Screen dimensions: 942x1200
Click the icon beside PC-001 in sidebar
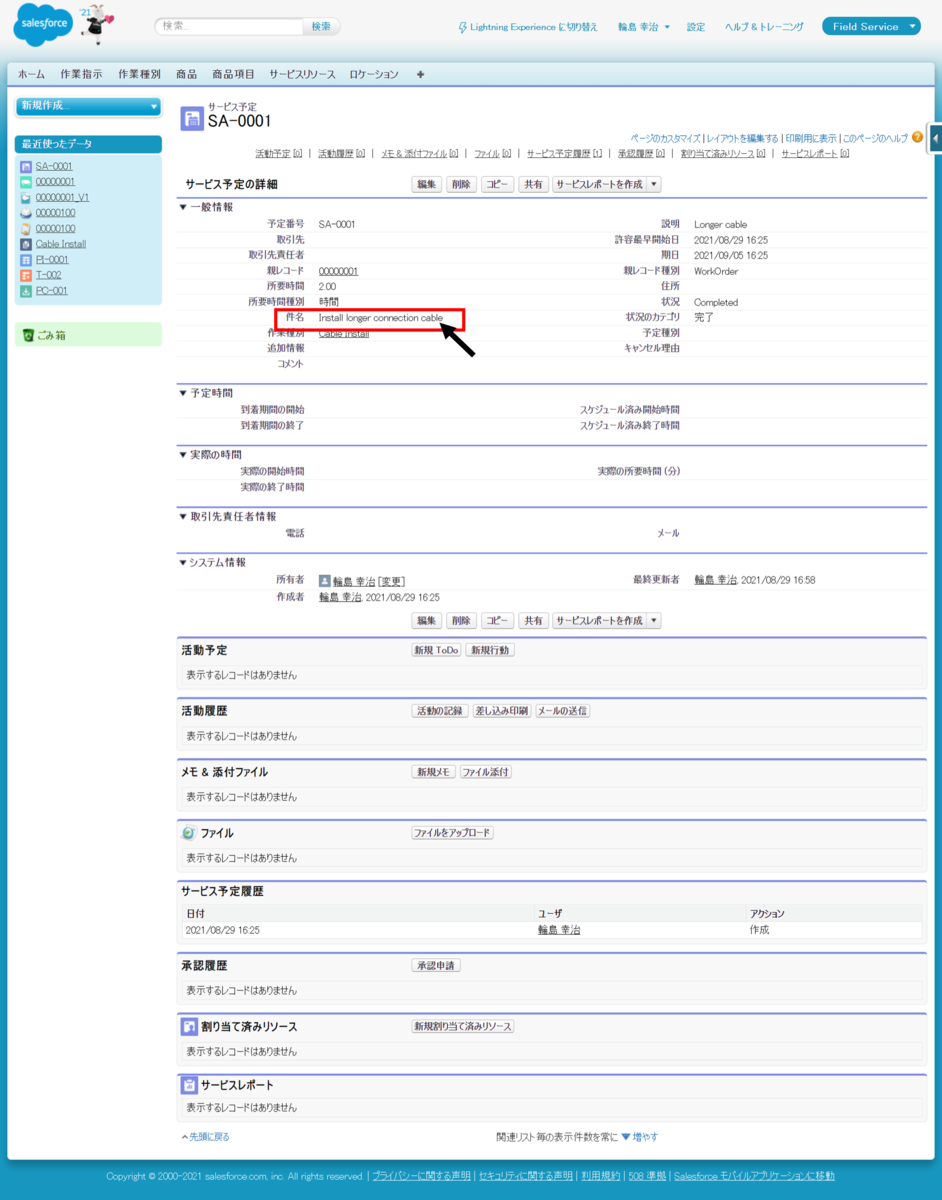pyautogui.click(x=26, y=291)
